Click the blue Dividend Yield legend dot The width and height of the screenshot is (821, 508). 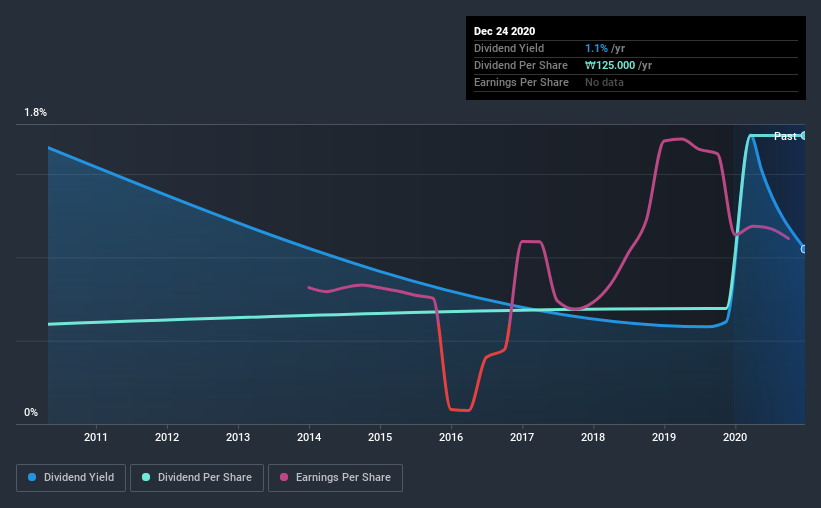coord(32,477)
